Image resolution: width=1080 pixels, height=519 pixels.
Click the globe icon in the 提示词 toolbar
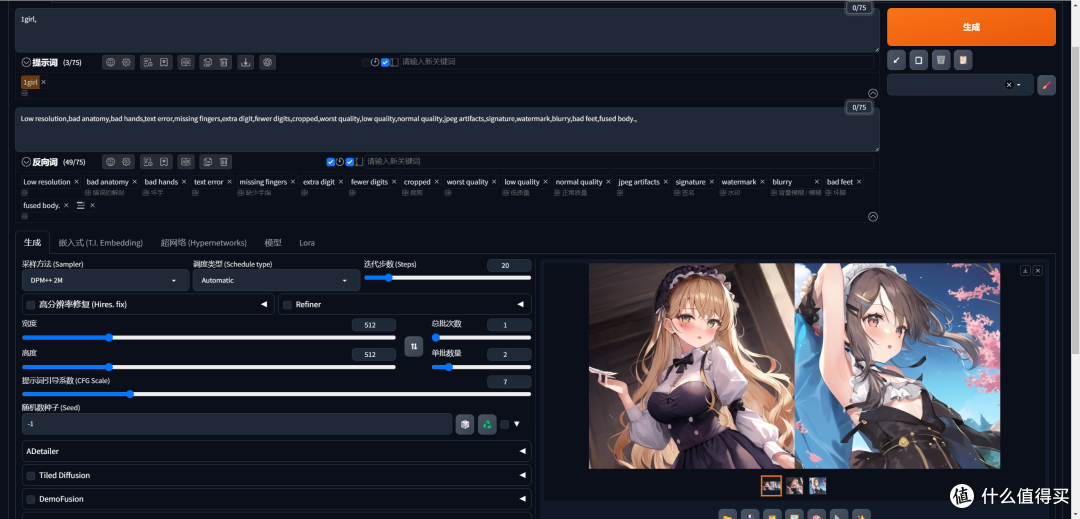click(110, 62)
